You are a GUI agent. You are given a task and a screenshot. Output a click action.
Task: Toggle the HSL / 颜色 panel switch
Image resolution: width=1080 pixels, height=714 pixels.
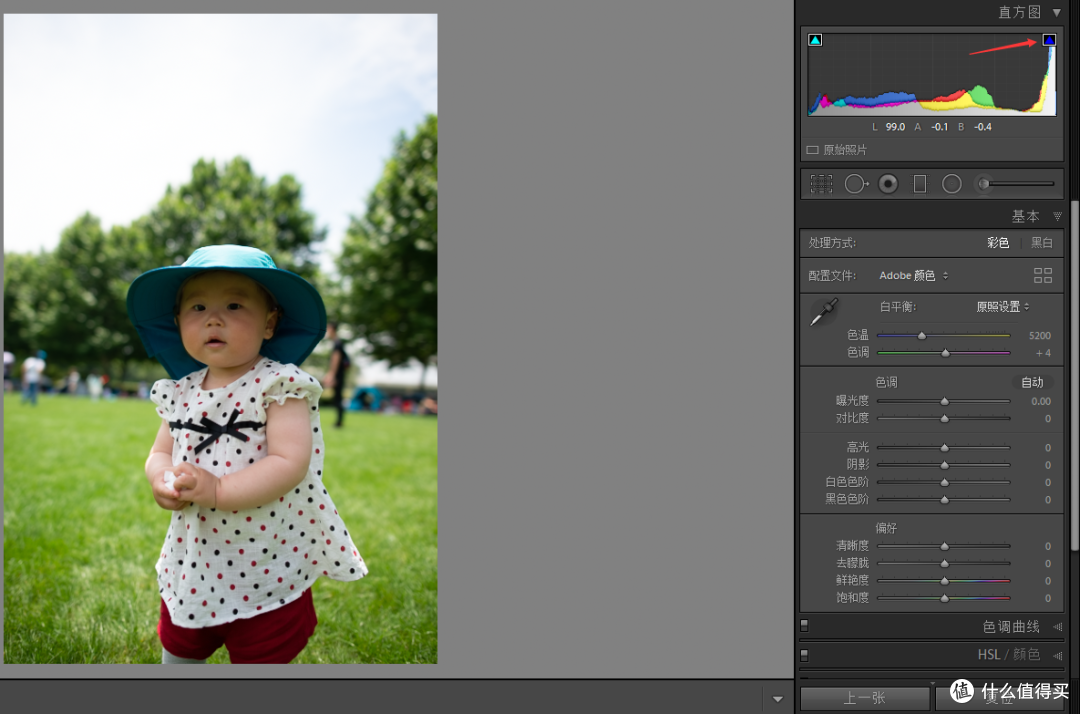pos(804,654)
